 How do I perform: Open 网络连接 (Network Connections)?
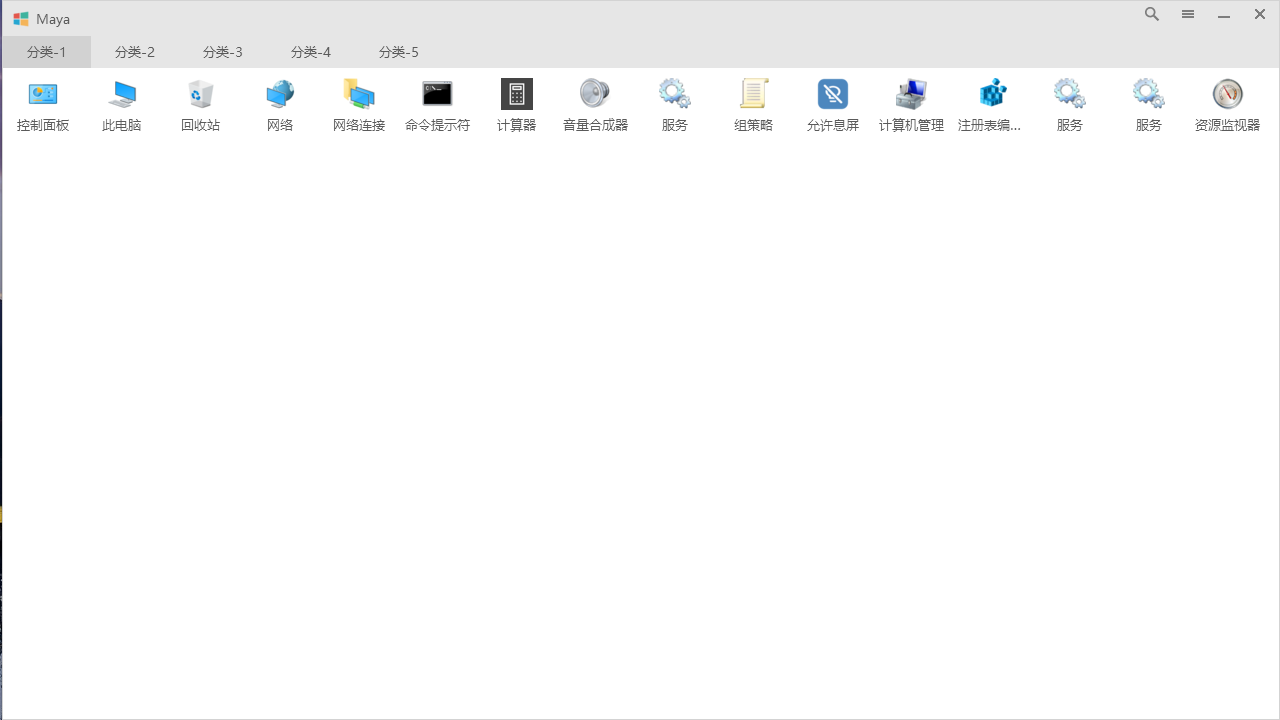(x=358, y=104)
